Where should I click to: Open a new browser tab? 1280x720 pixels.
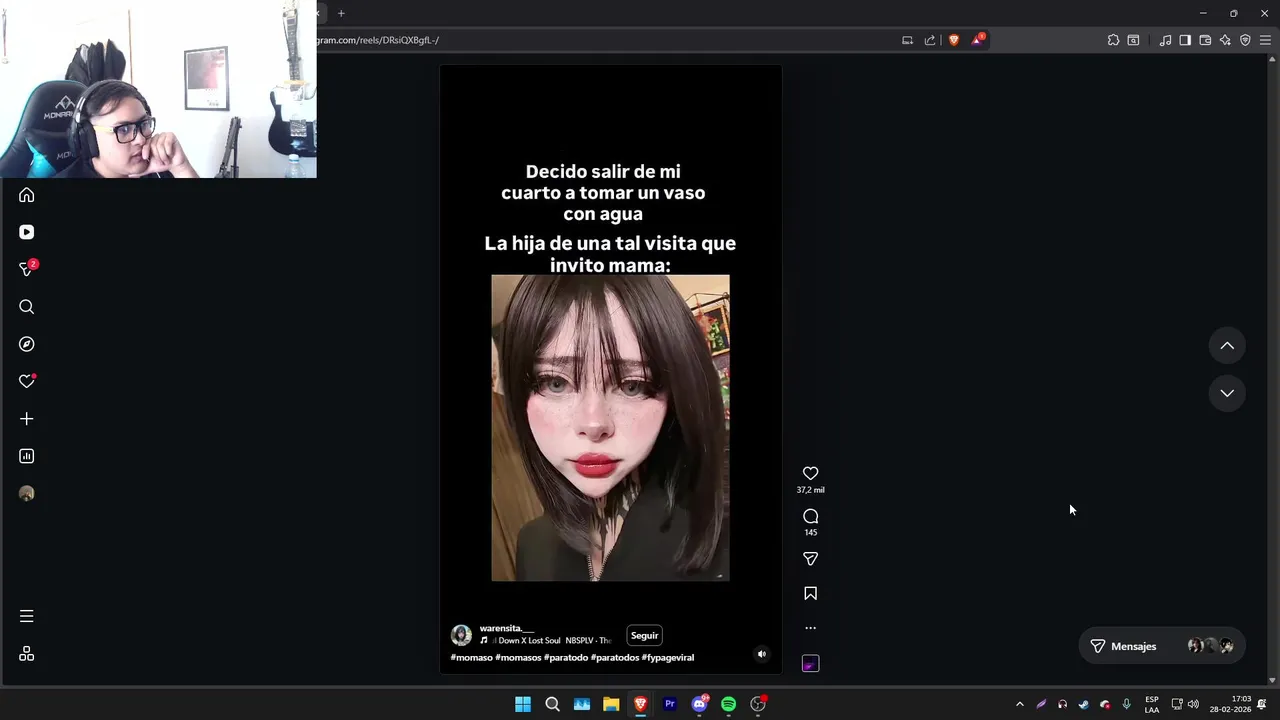pyautogui.click(x=341, y=13)
